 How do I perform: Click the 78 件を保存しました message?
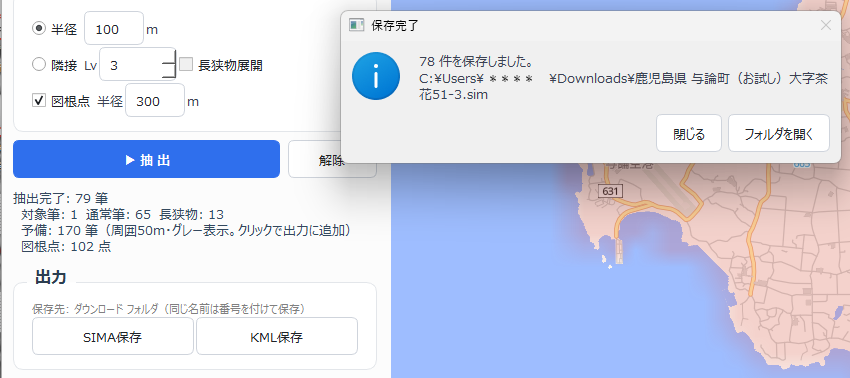478,60
